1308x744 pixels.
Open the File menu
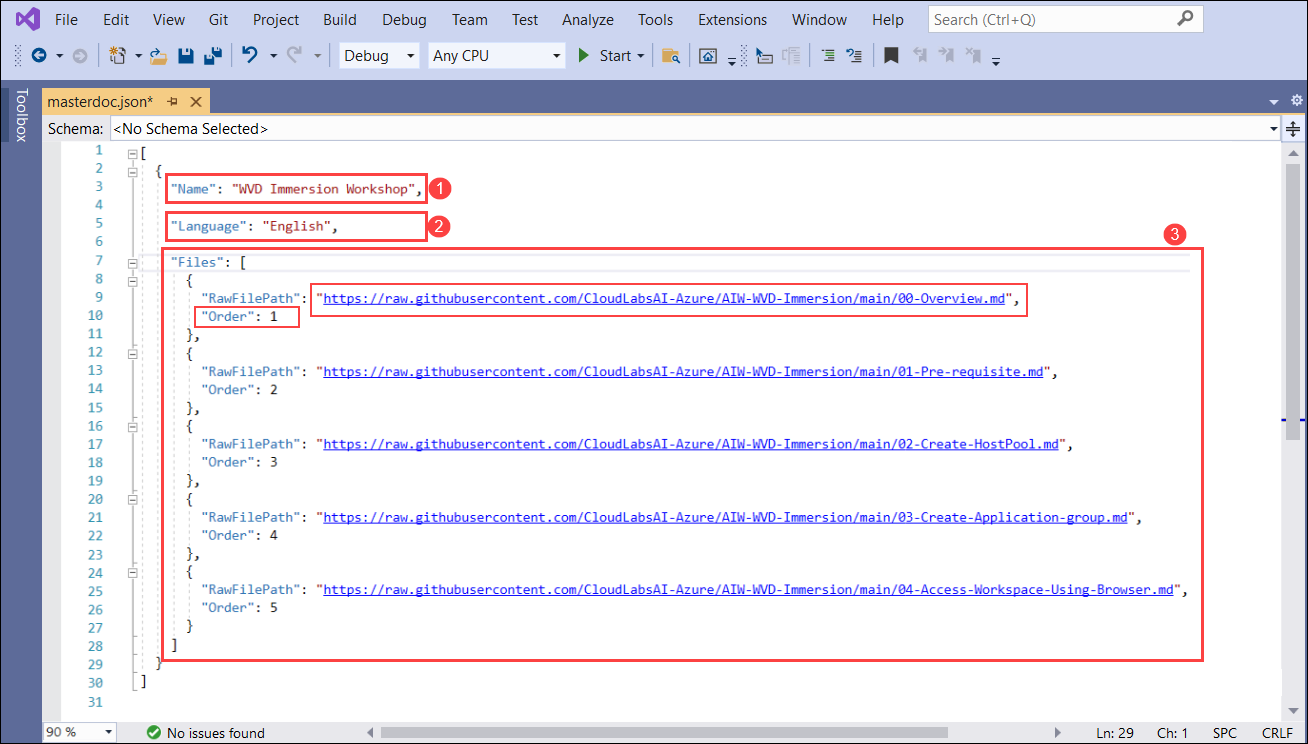pos(66,19)
